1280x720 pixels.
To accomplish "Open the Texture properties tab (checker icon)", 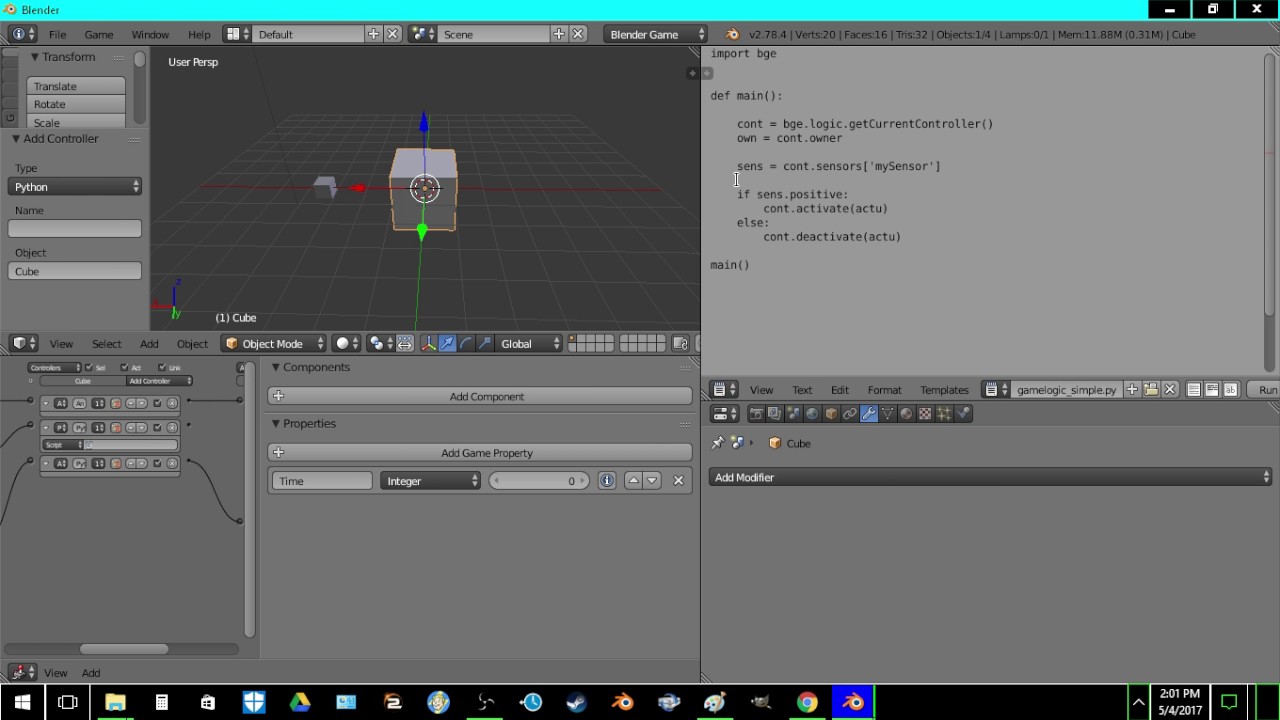I will pos(926,414).
